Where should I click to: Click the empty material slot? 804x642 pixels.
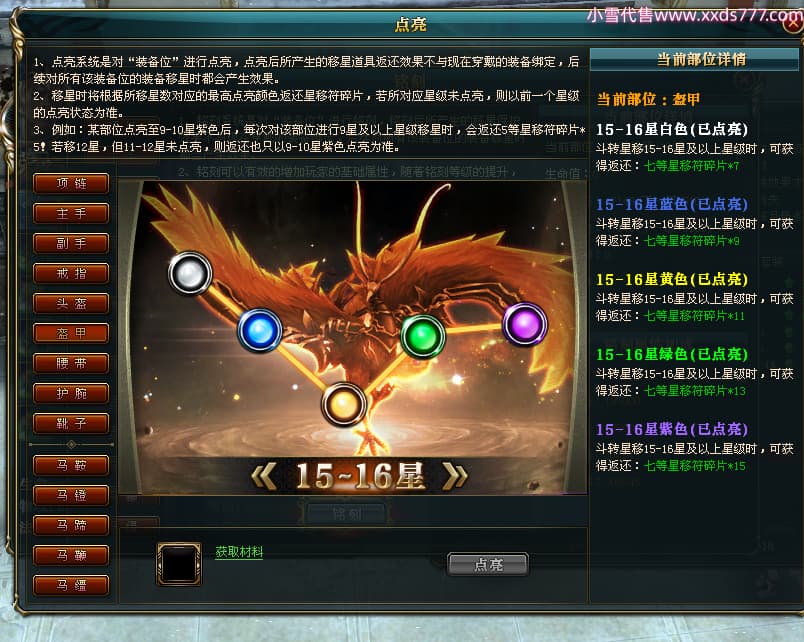click(178, 564)
